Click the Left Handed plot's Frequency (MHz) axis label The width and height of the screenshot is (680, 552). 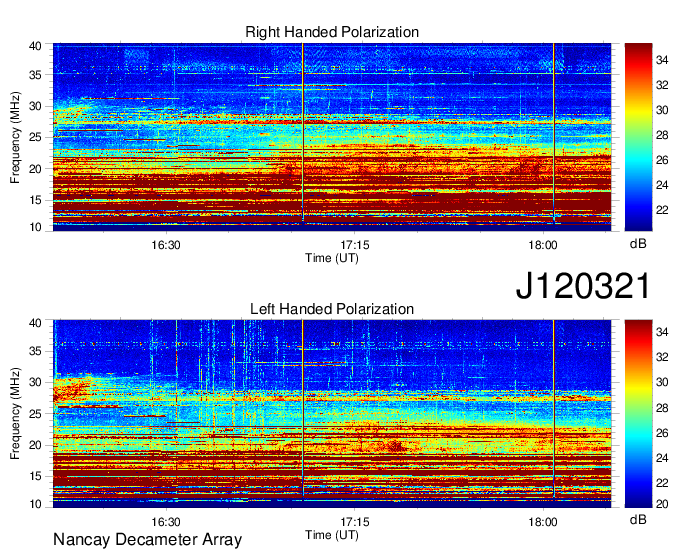15,414
